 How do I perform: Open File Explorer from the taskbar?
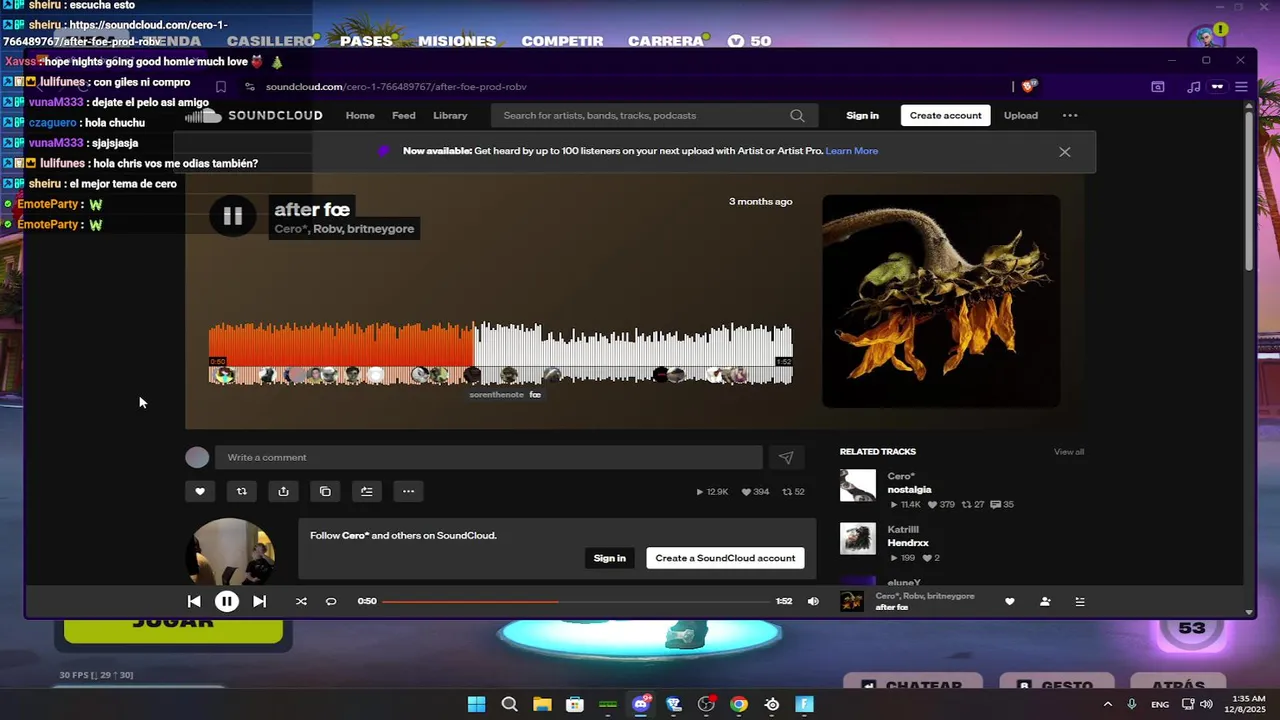point(542,704)
